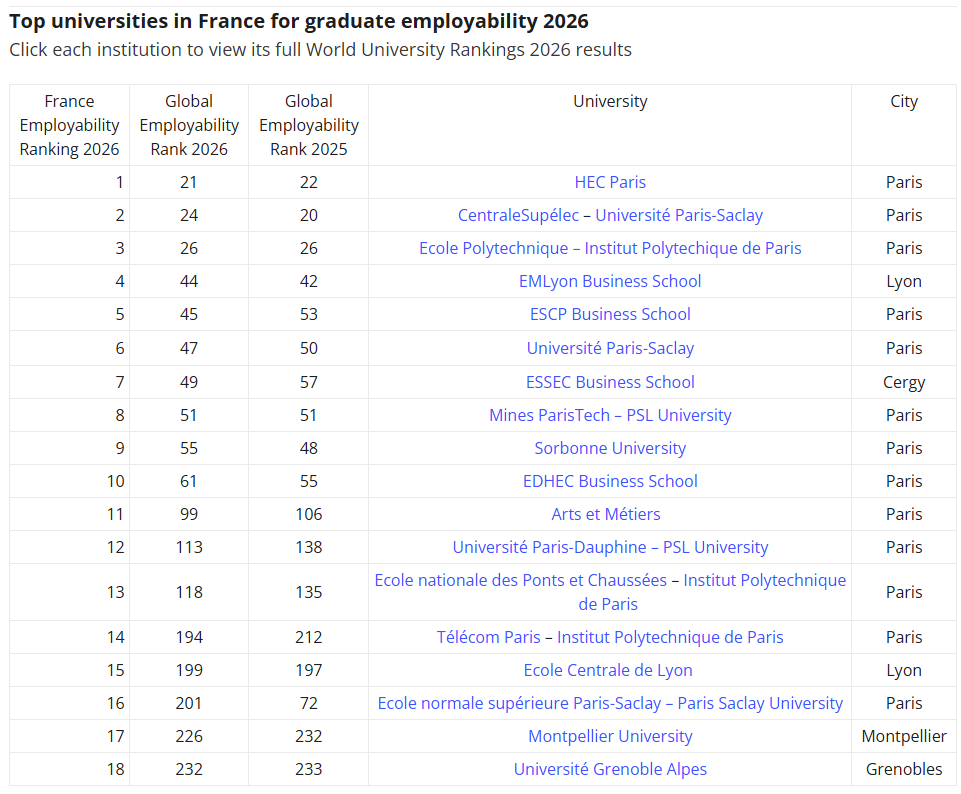Open Ecole Centrale de Lyon link
This screenshot has width=961, height=794.
pyautogui.click(x=608, y=670)
